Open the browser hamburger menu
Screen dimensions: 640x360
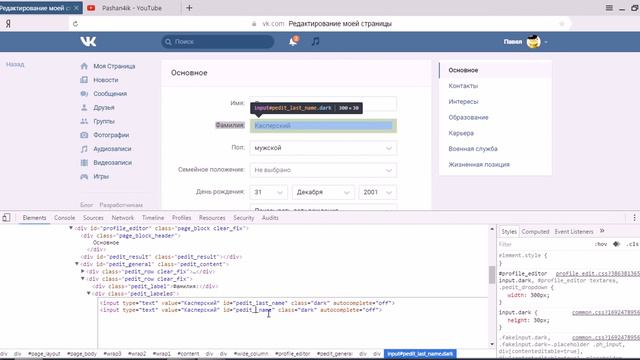pyautogui.click(x=609, y=8)
